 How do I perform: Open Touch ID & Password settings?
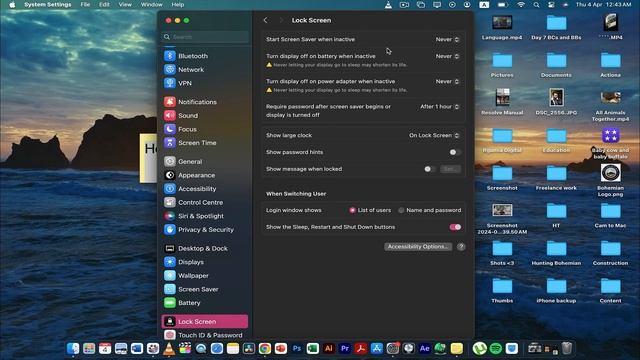coord(204,335)
